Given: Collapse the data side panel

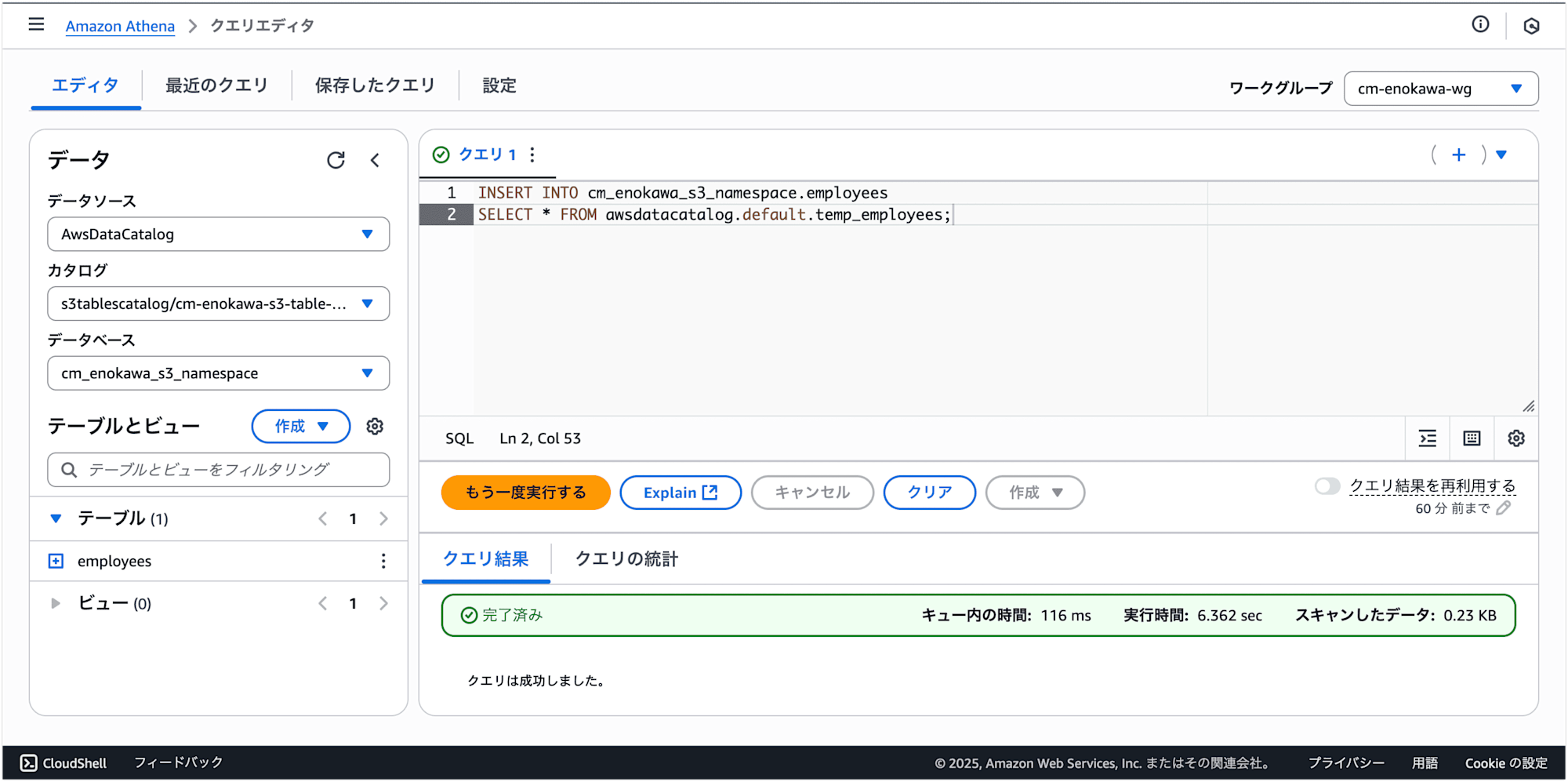Looking at the screenshot, I should [x=376, y=160].
